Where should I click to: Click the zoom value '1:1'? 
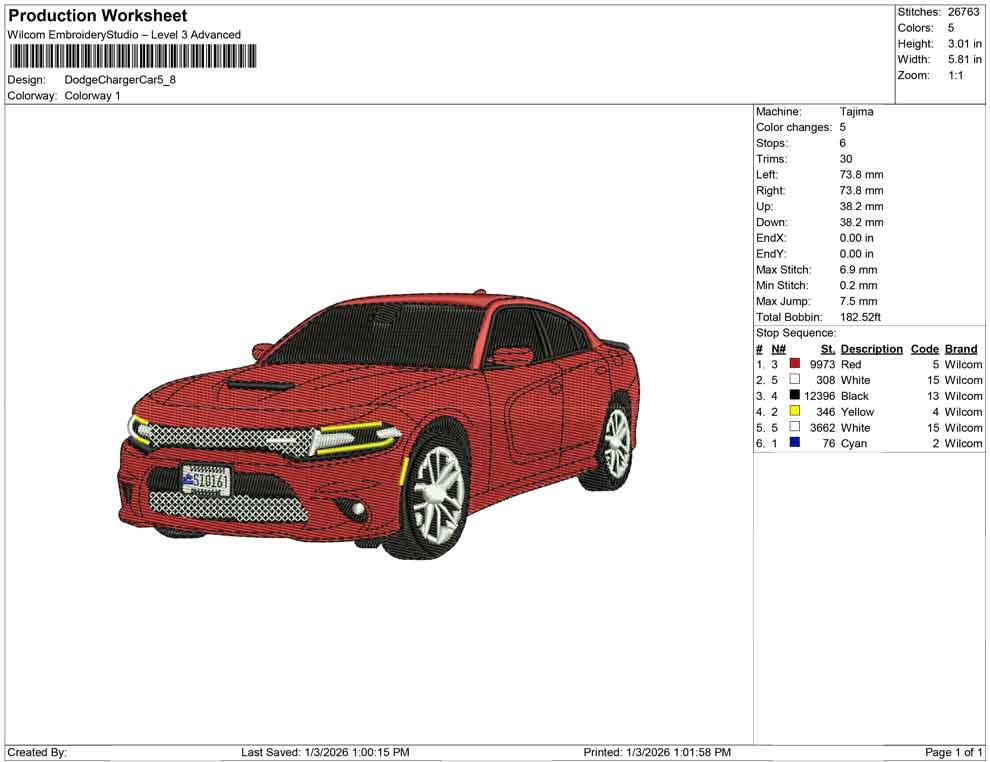(x=955, y=75)
